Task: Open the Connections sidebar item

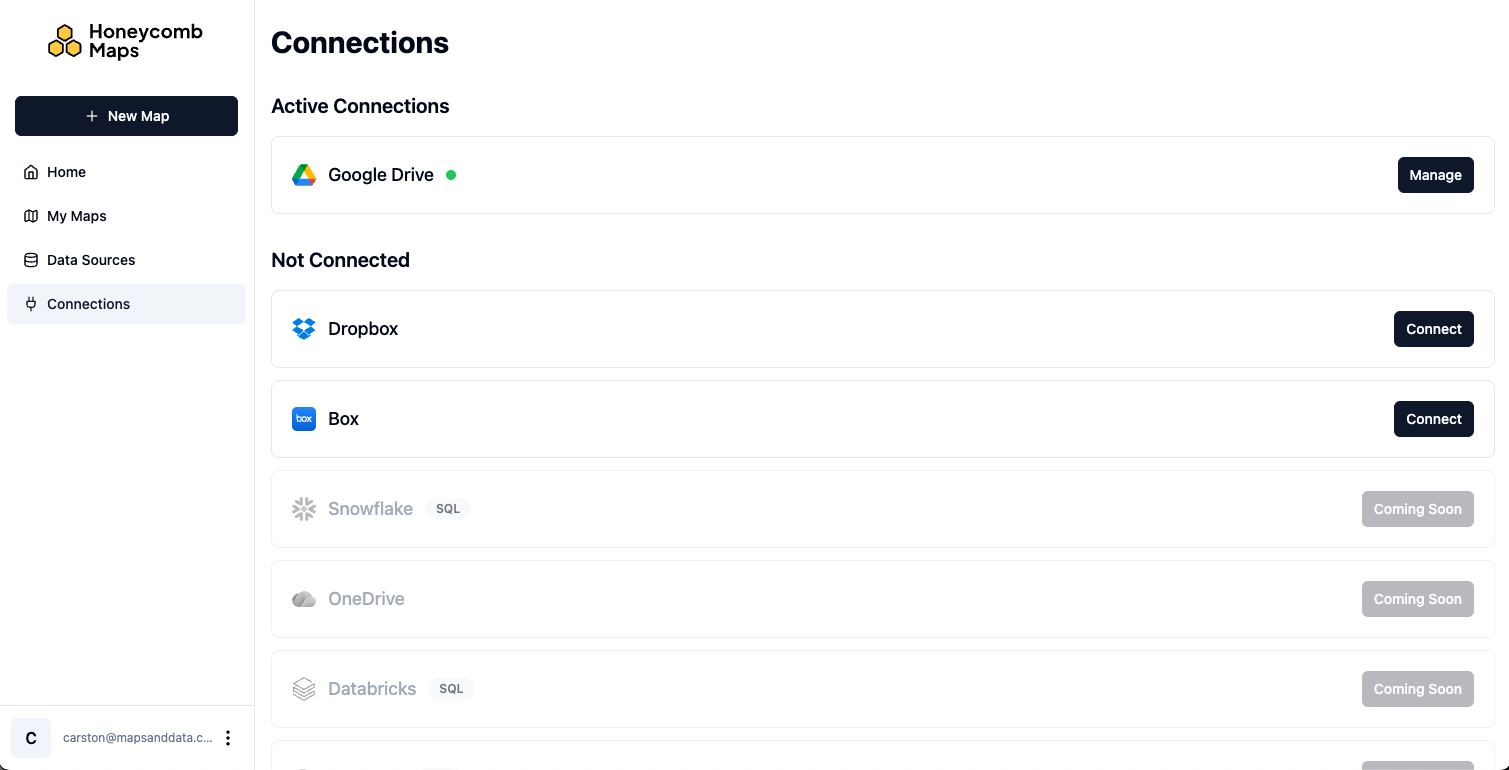Action: click(88, 304)
